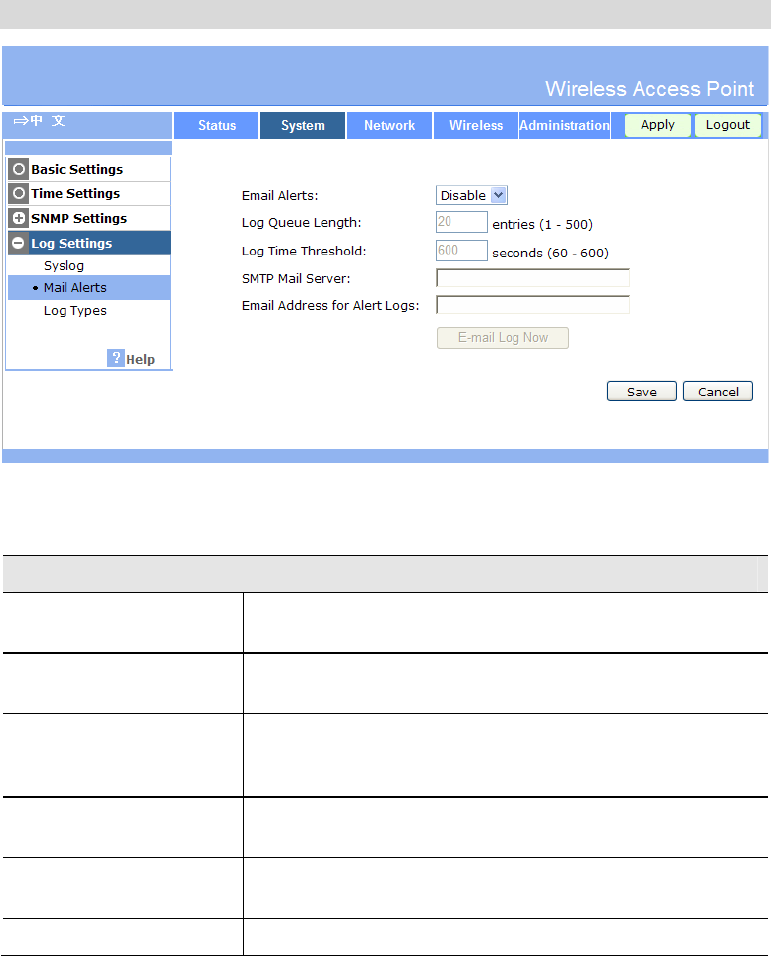This screenshot has width=771, height=956.
Task: Click the Time Settings circle icon
Action: (x=19, y=193)
